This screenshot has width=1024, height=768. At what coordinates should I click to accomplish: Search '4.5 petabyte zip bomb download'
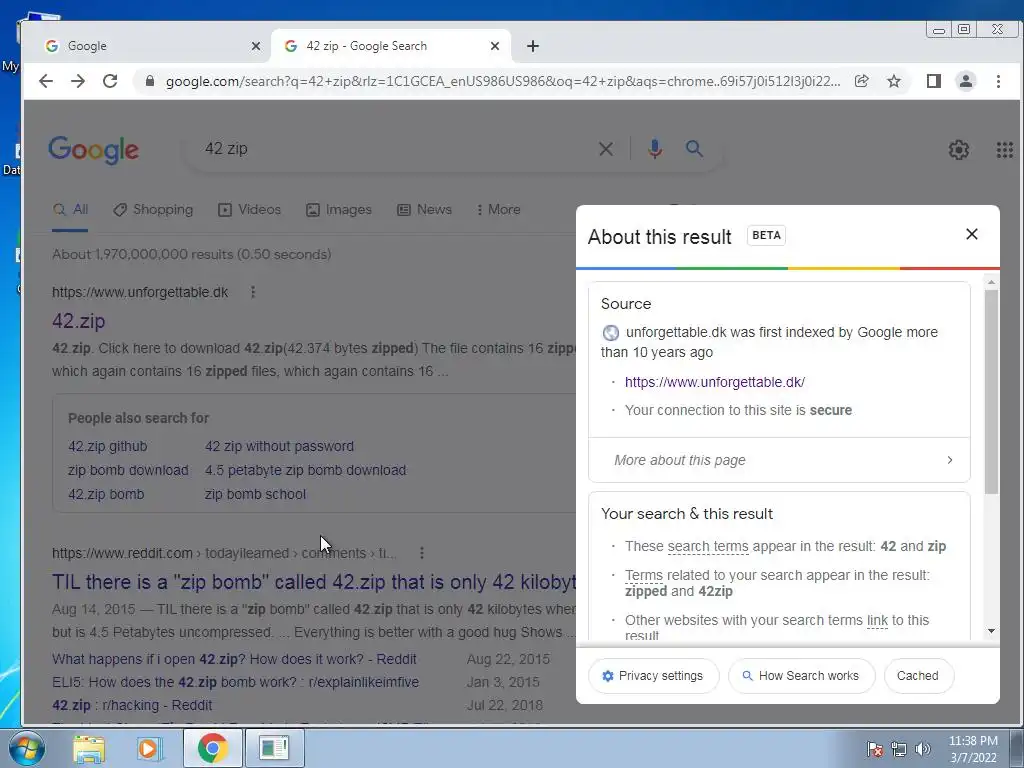(306, 470)
